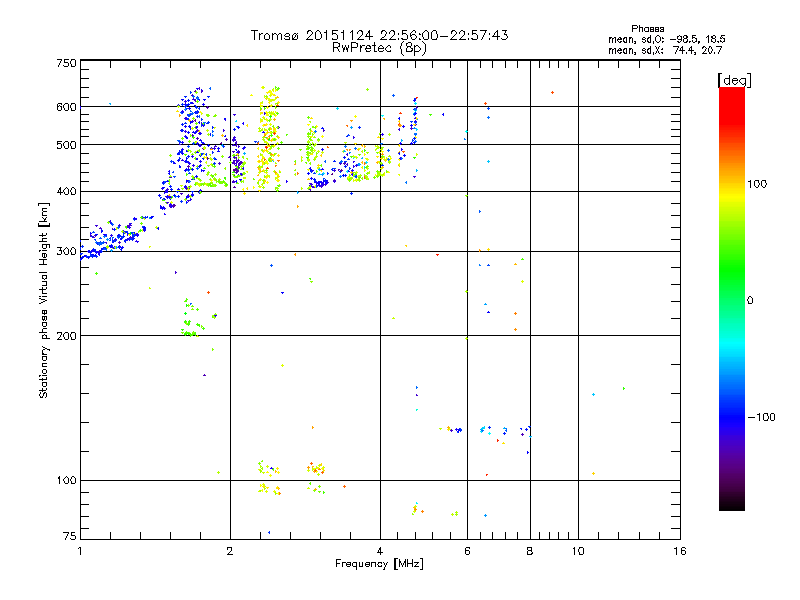Screen dimensions: 800x600
Task: Click the x-axis label '16'
Action: pyautogui.click(x=680, y=551)
